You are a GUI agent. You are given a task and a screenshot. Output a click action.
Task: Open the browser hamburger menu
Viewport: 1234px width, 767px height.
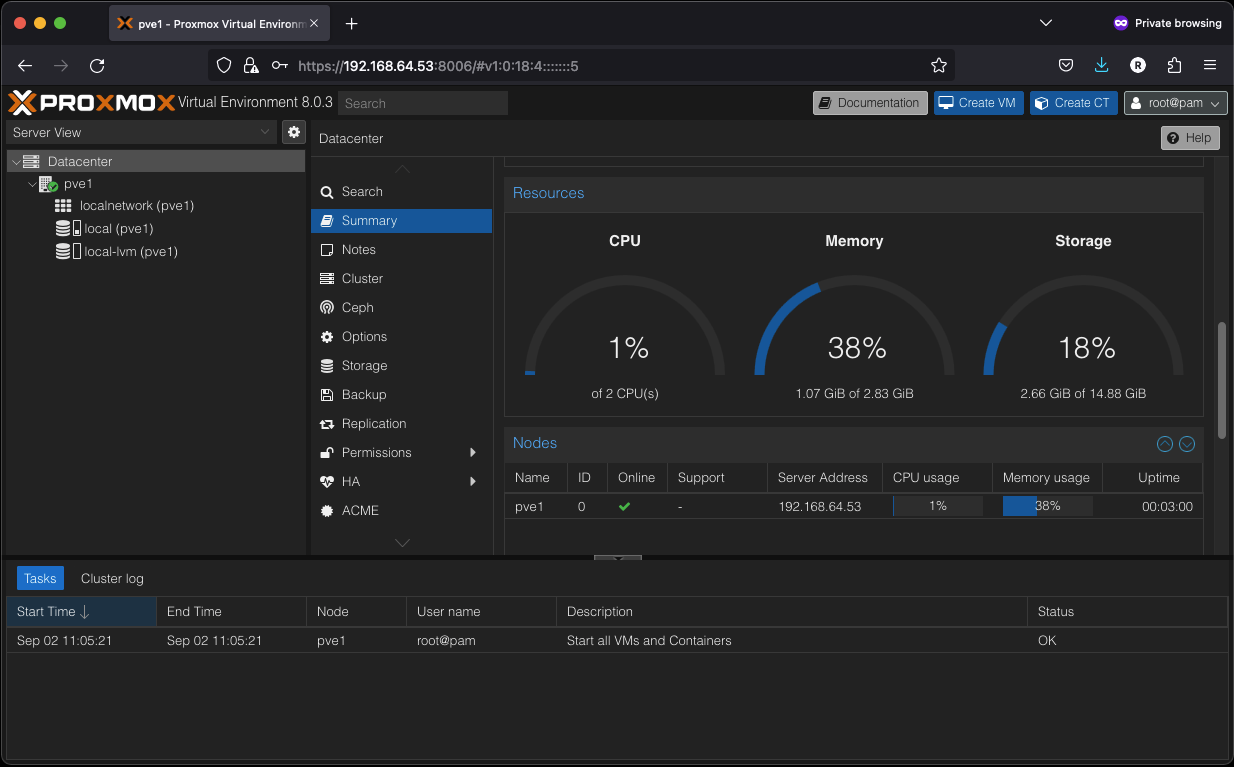(1210, 65)
